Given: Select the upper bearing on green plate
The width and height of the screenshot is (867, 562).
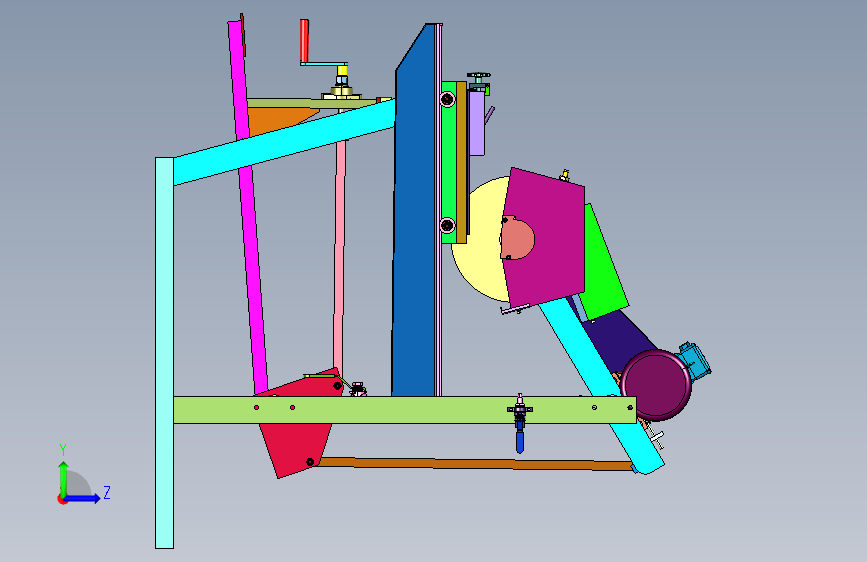Looking at the screenshot, I should pos(447,100).
